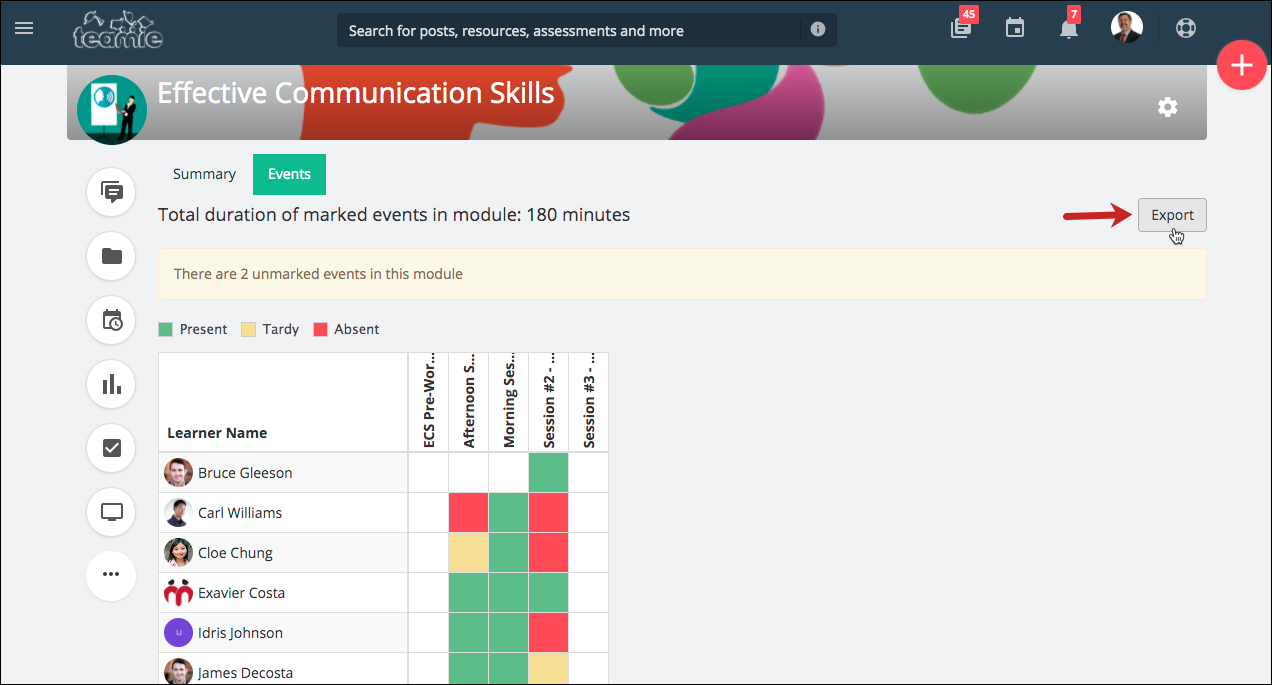
Task: Click the Effective Communication Skills module logo
Action: point(112,110)
